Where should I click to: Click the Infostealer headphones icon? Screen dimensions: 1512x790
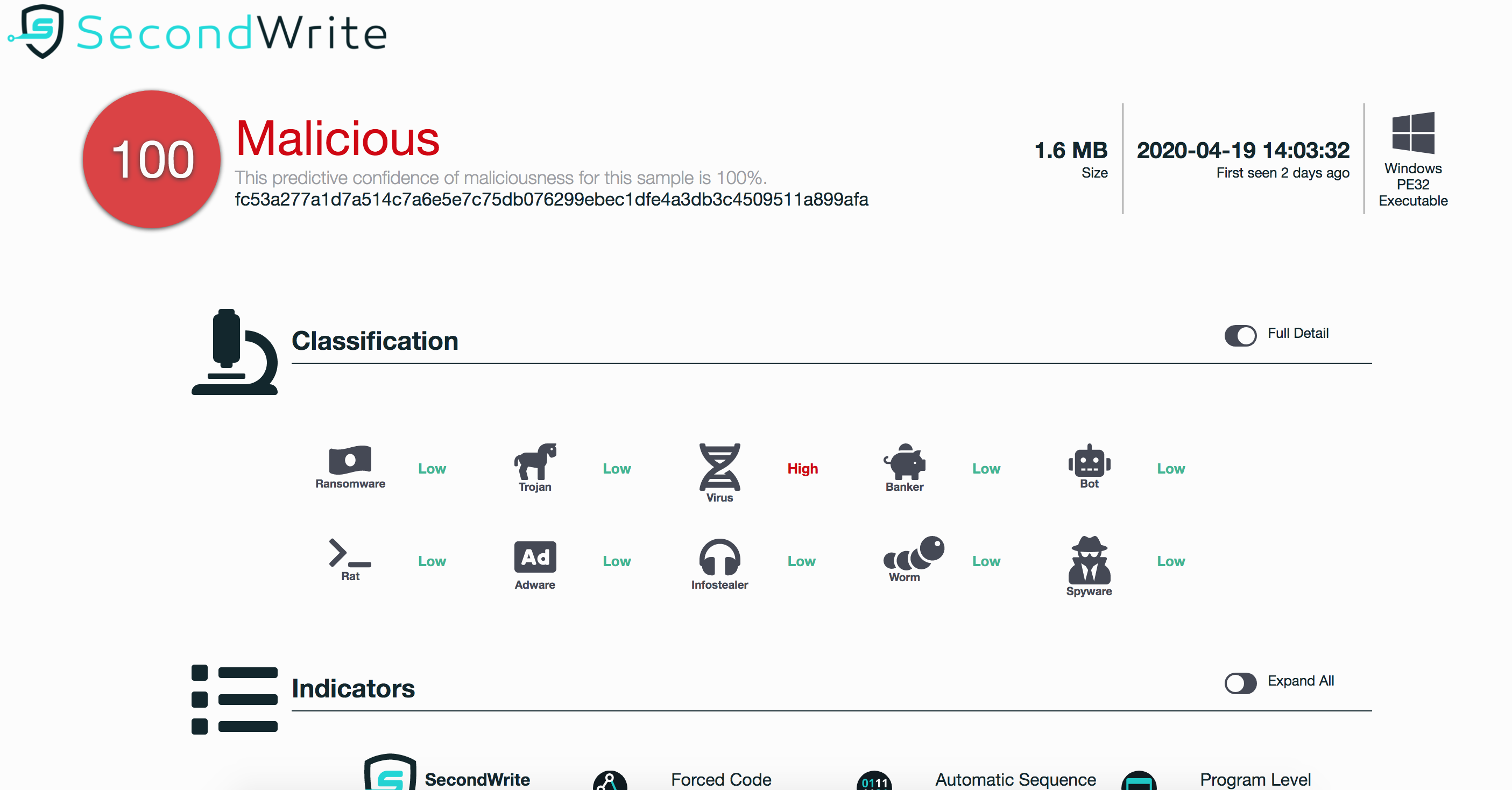tap(719, 556)
